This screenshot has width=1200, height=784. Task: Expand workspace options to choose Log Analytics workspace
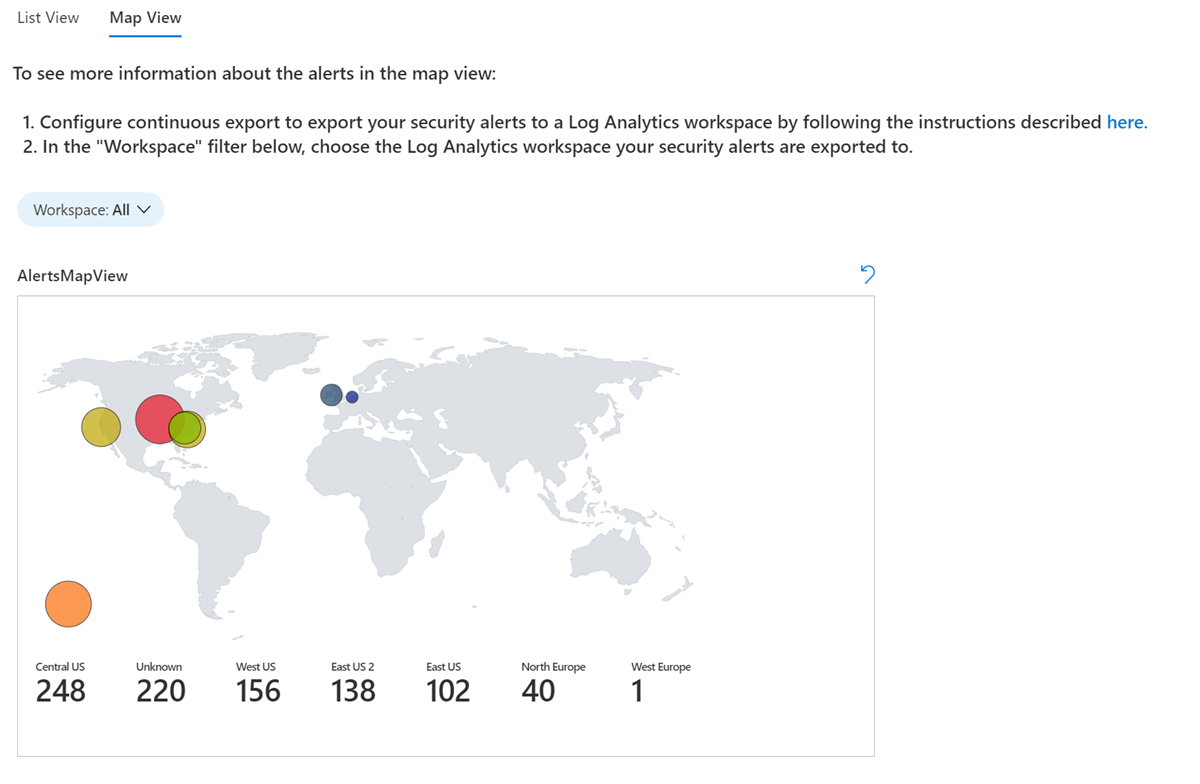point(90,209)
